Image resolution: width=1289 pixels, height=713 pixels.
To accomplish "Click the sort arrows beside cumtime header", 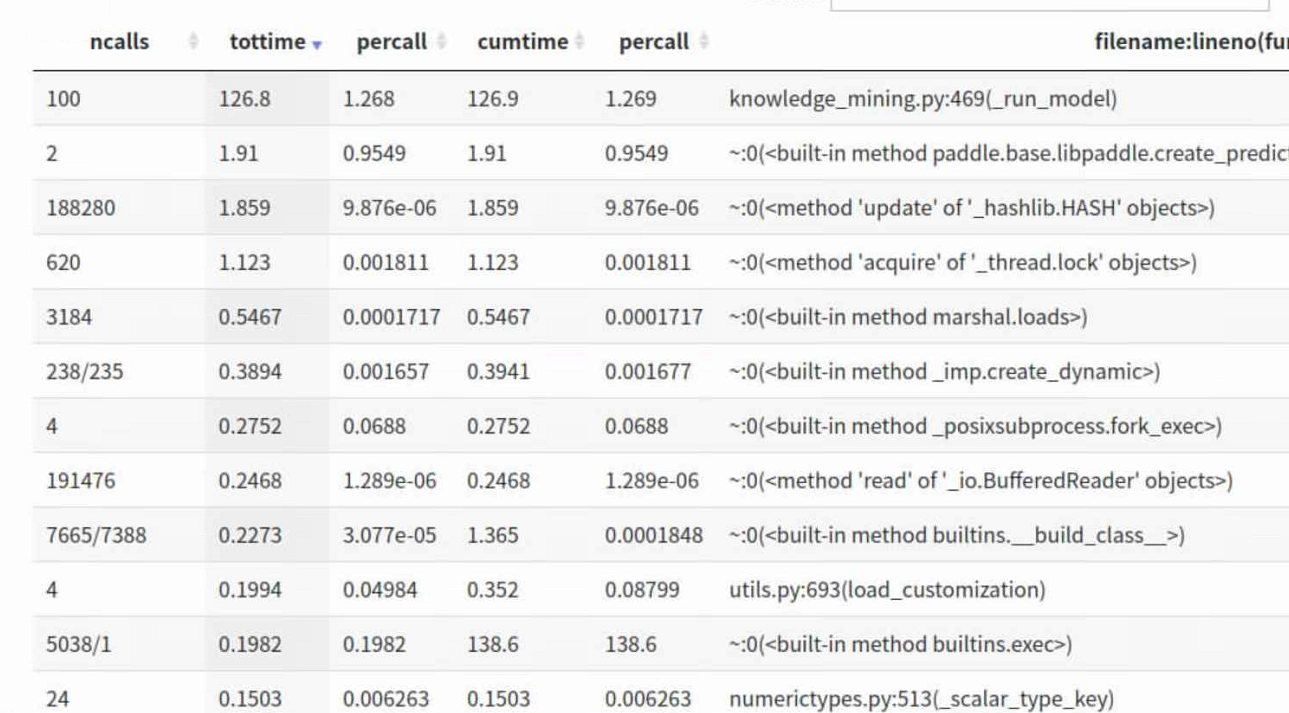I will click(579, 42).
